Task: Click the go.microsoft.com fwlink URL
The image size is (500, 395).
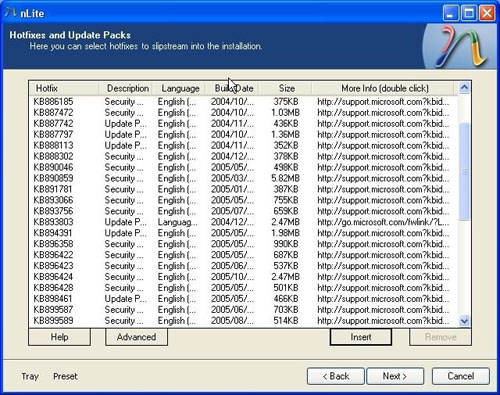Action: 383,222
